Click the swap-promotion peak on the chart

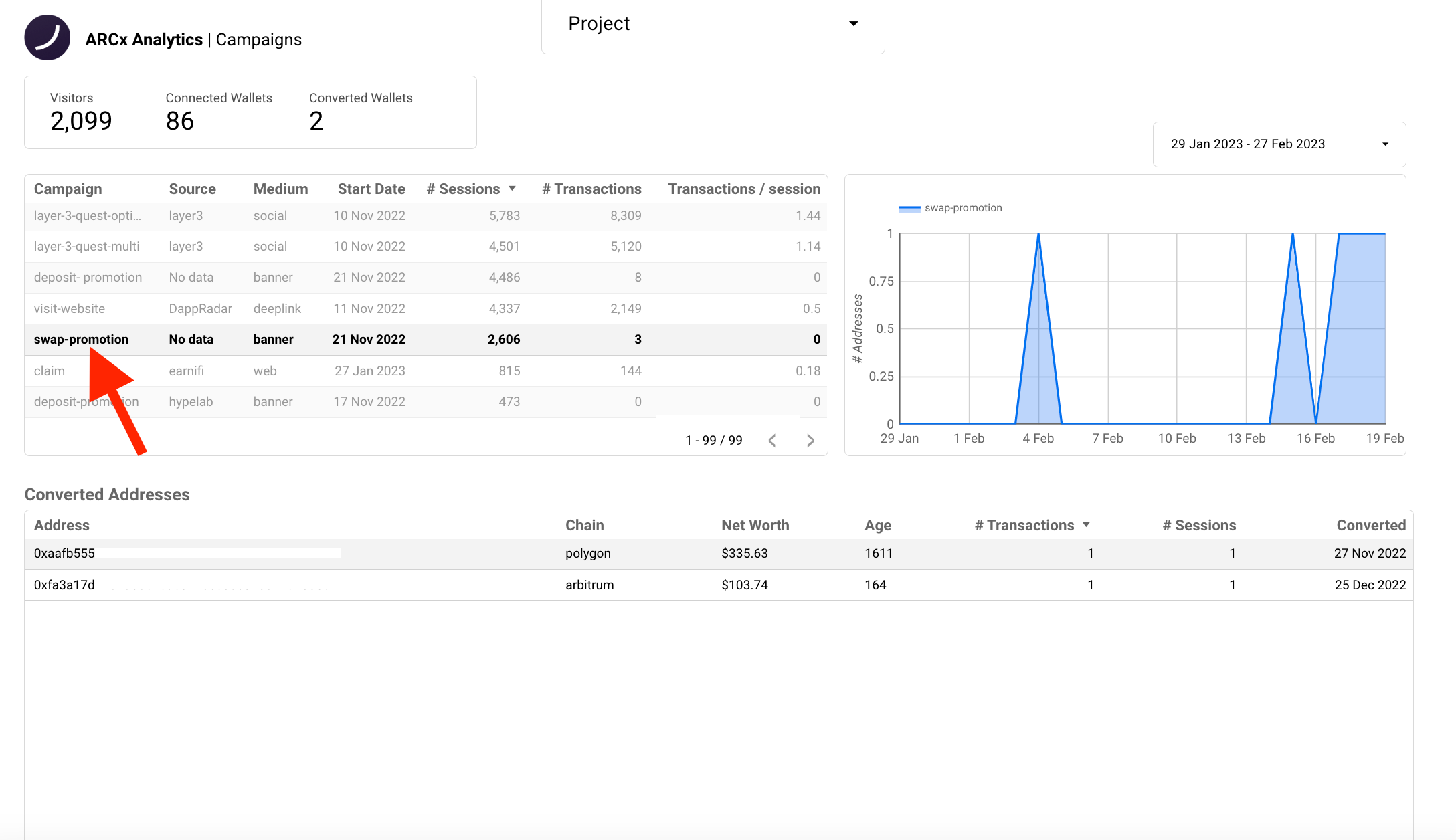click(1038, 235)
